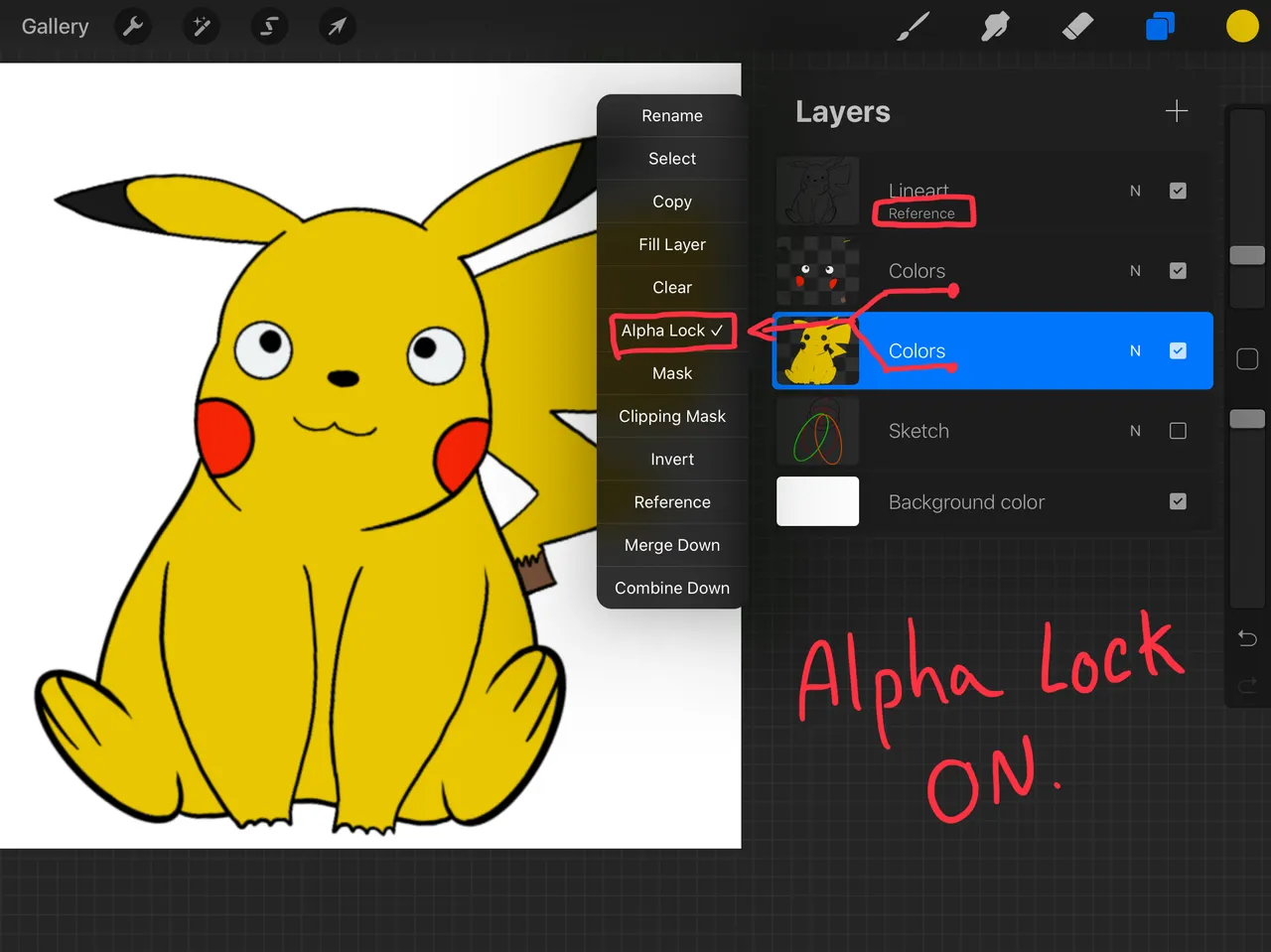The image size is (1271, 952).
Task: Set layer as Reference
Action: tap(672, 502)
